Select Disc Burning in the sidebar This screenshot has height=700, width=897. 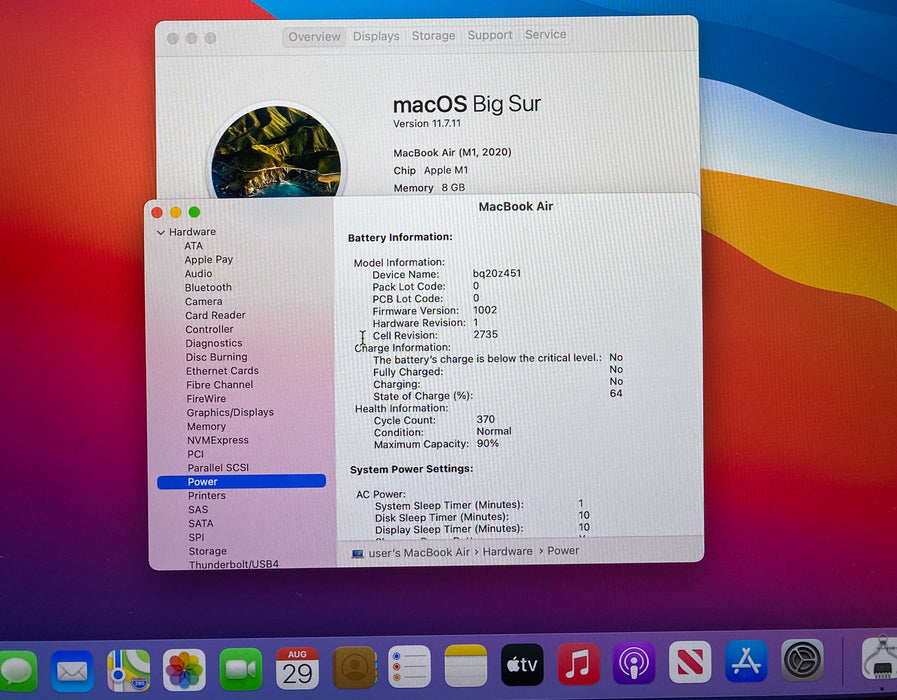(216, 357)
